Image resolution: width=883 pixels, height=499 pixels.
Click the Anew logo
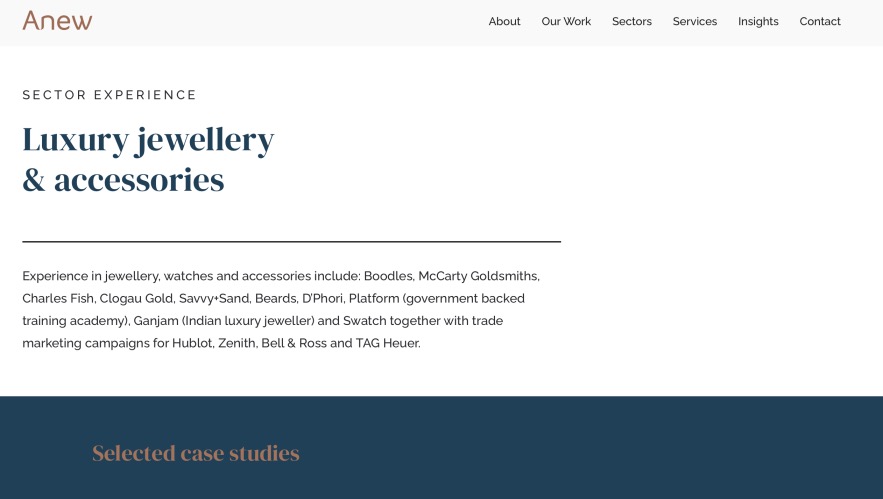pos(57,21)
